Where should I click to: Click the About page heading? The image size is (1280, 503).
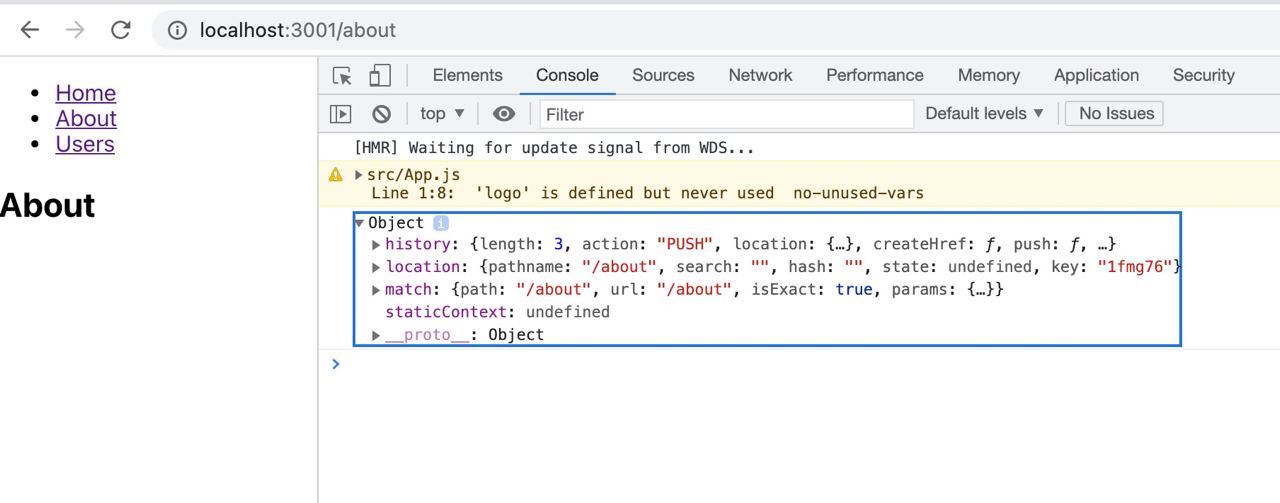pyautogui.click(x=48, y=206)
